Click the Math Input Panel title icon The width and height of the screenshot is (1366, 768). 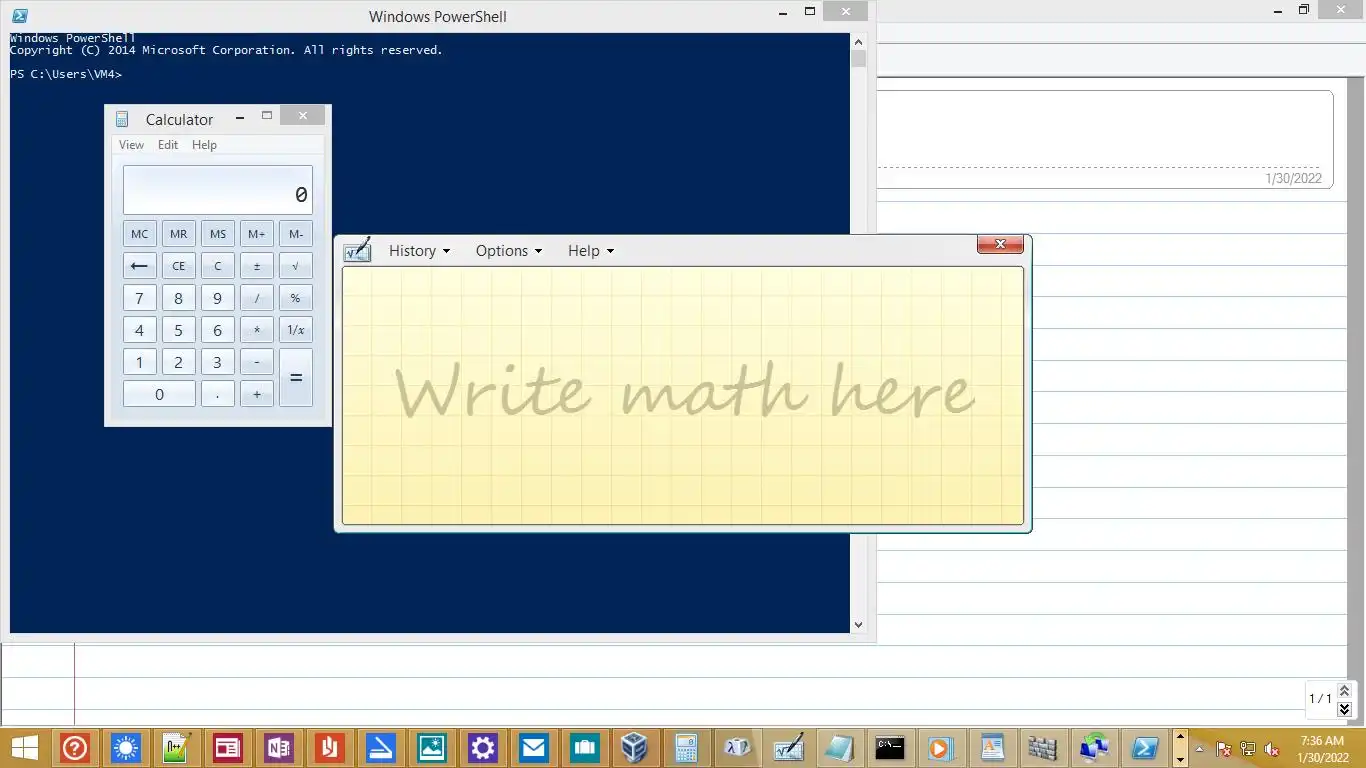point(357,250)
